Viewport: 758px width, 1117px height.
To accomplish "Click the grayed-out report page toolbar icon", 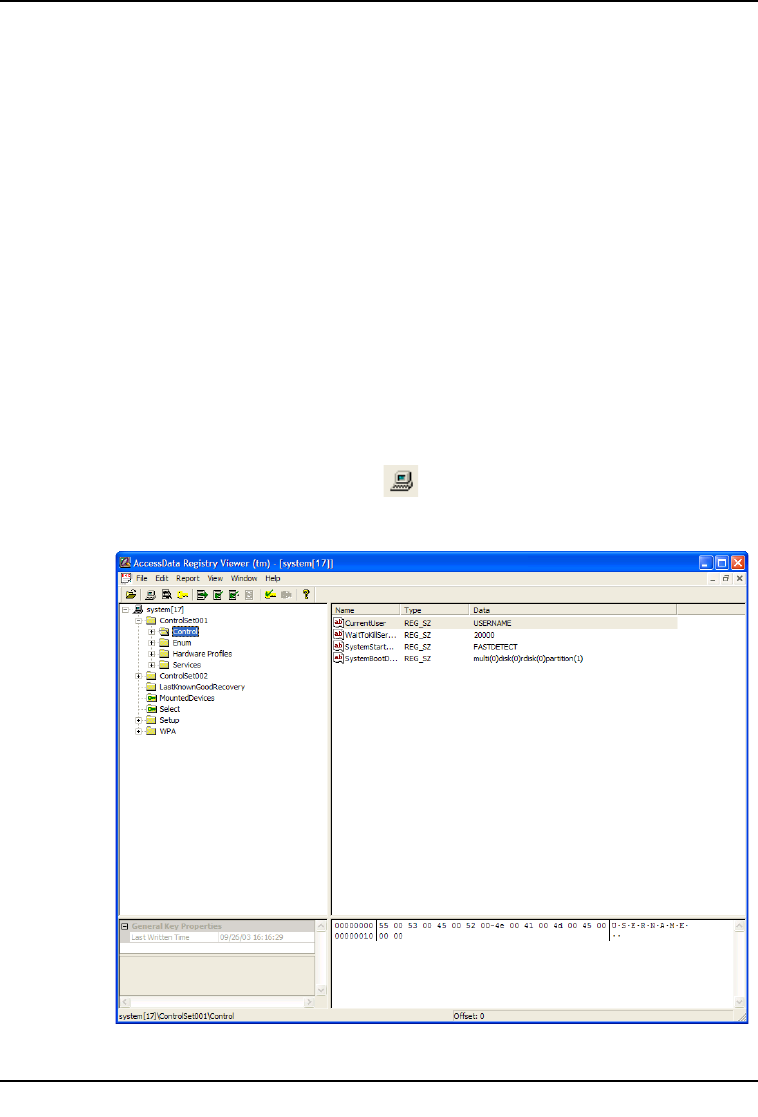I will point(249,594).
